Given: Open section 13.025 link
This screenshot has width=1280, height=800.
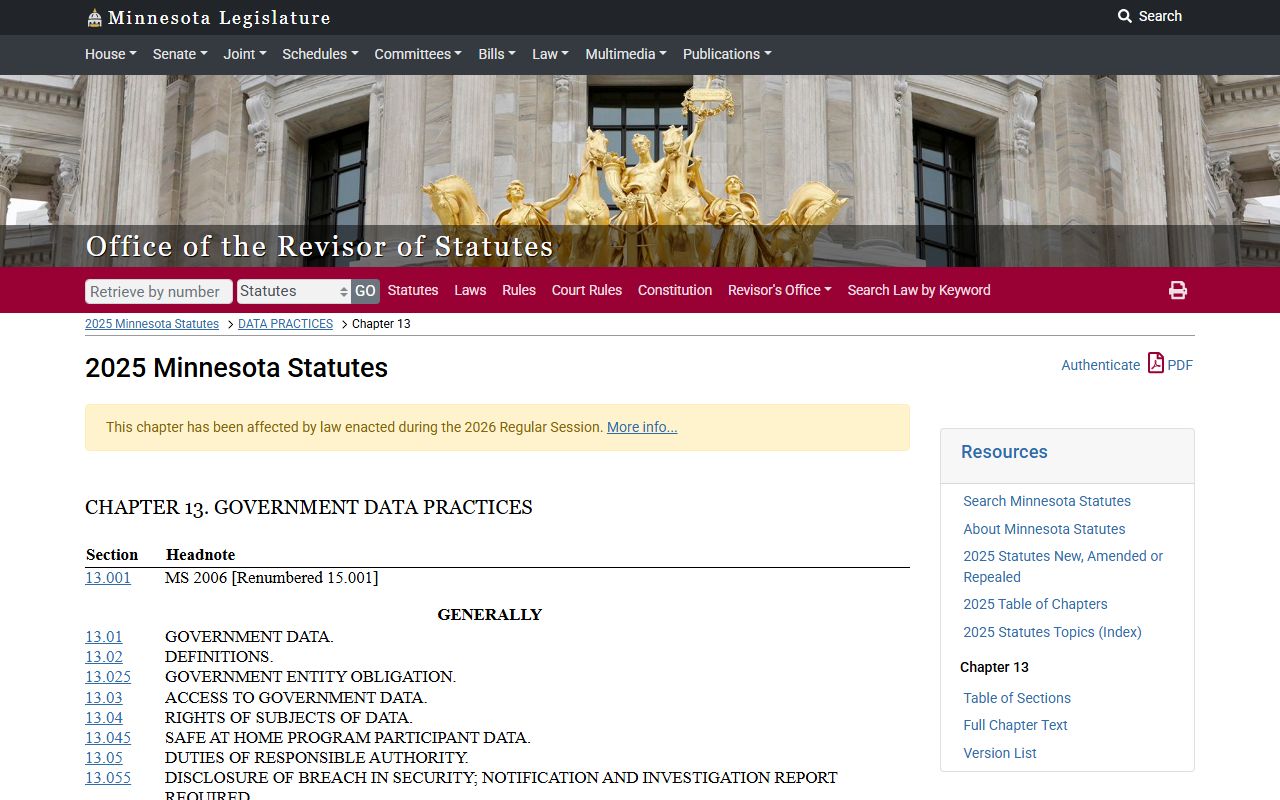Looking at the screenshot, I should (108, 677).
